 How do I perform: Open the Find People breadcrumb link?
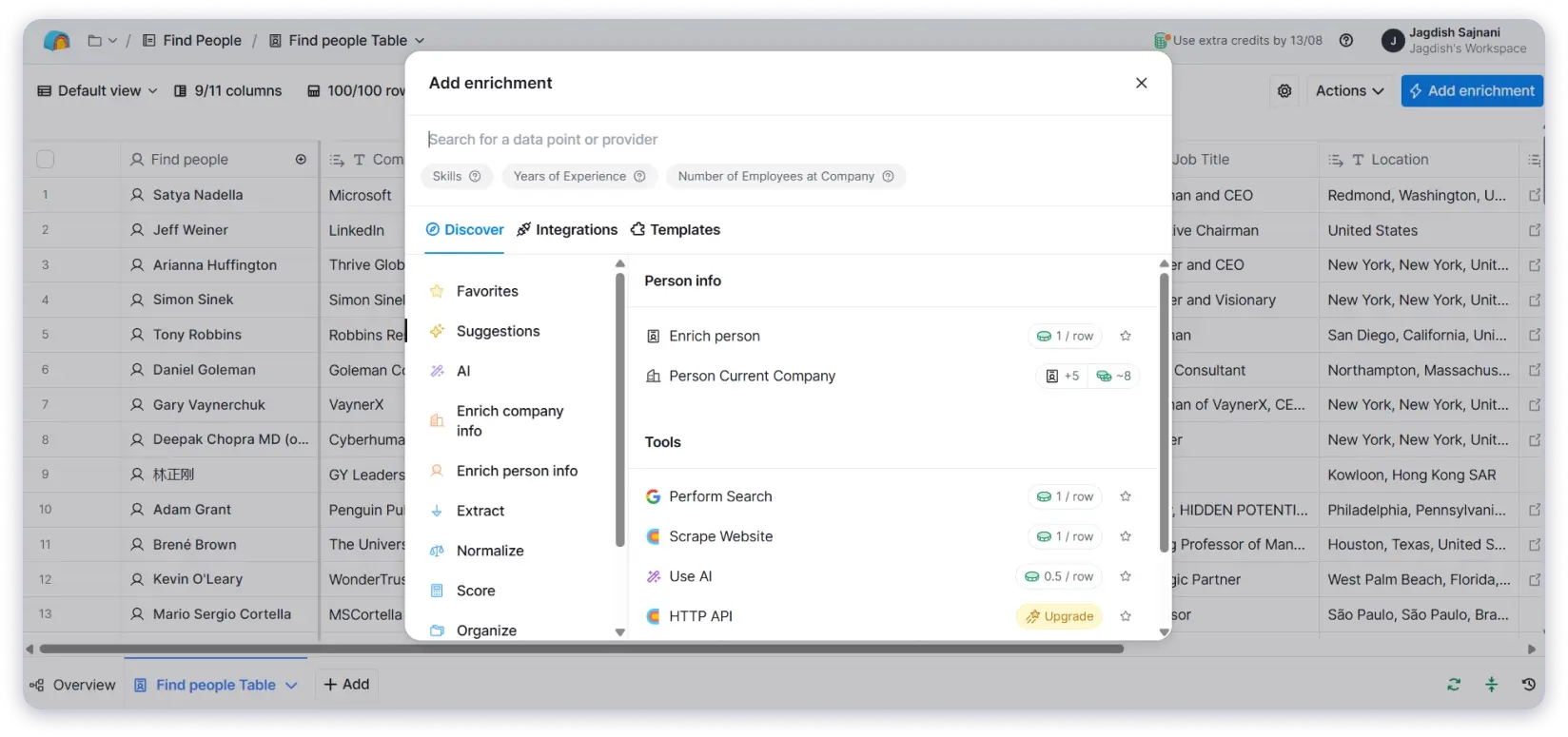pos(192,41)
